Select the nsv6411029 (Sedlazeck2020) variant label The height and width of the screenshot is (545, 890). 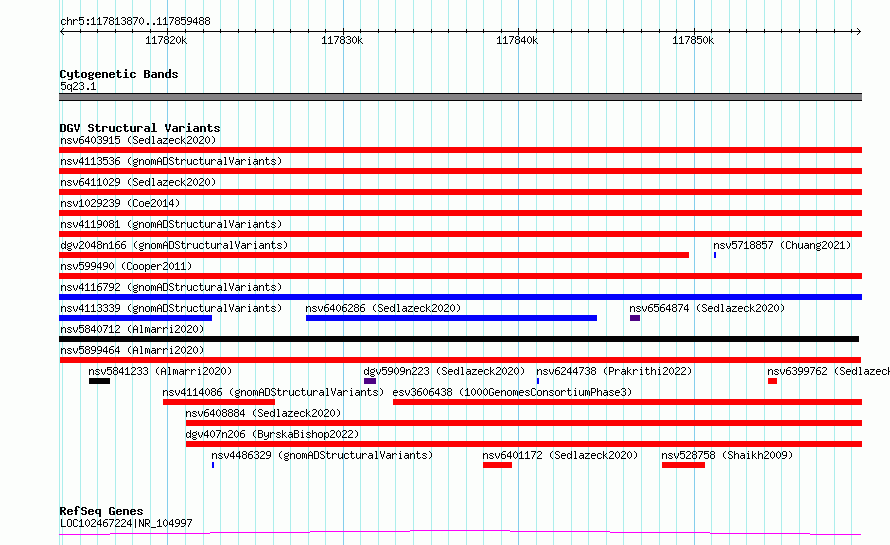click(138, 182)
